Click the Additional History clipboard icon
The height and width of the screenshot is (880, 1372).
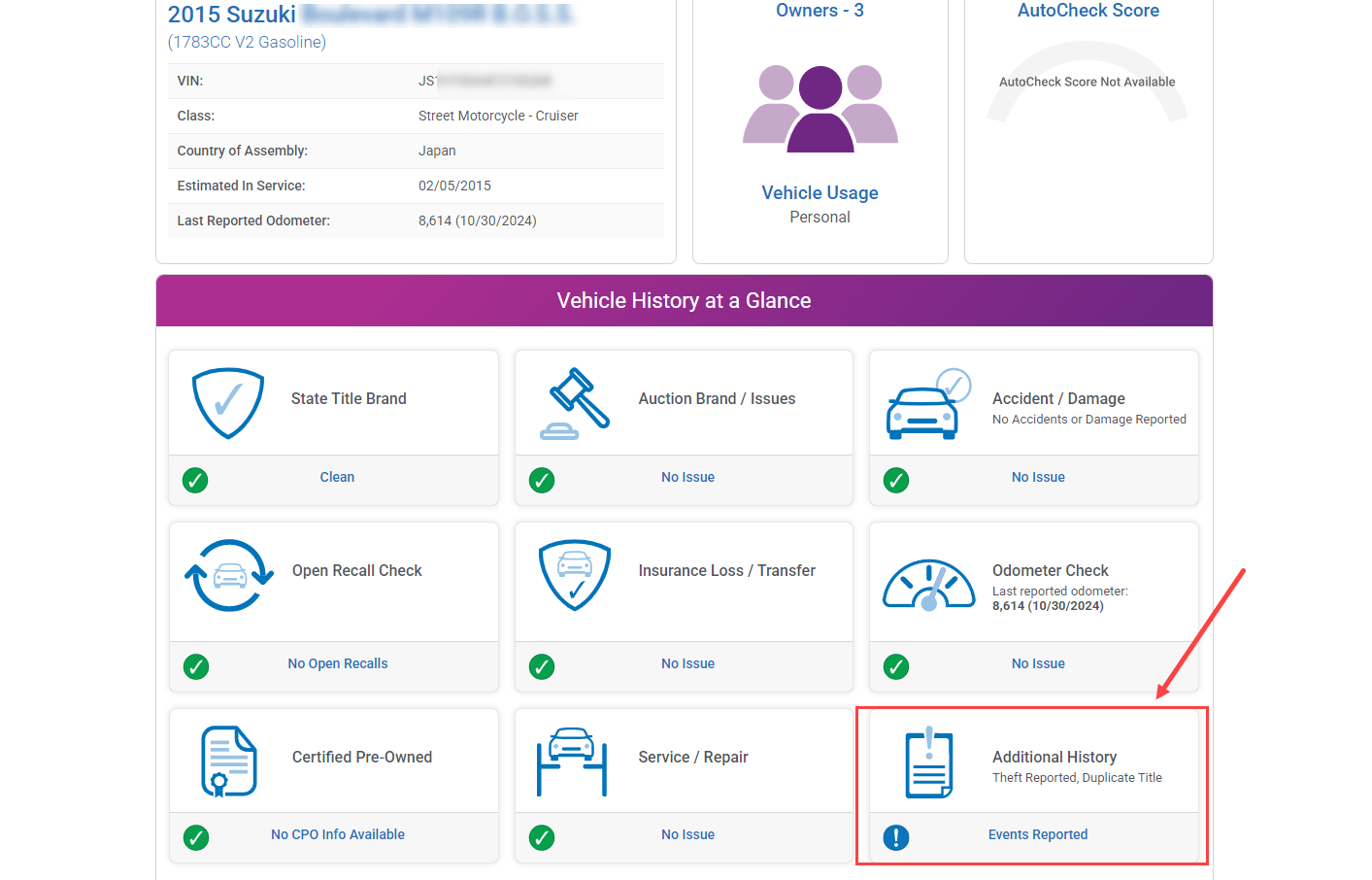(x=929, y=762)
